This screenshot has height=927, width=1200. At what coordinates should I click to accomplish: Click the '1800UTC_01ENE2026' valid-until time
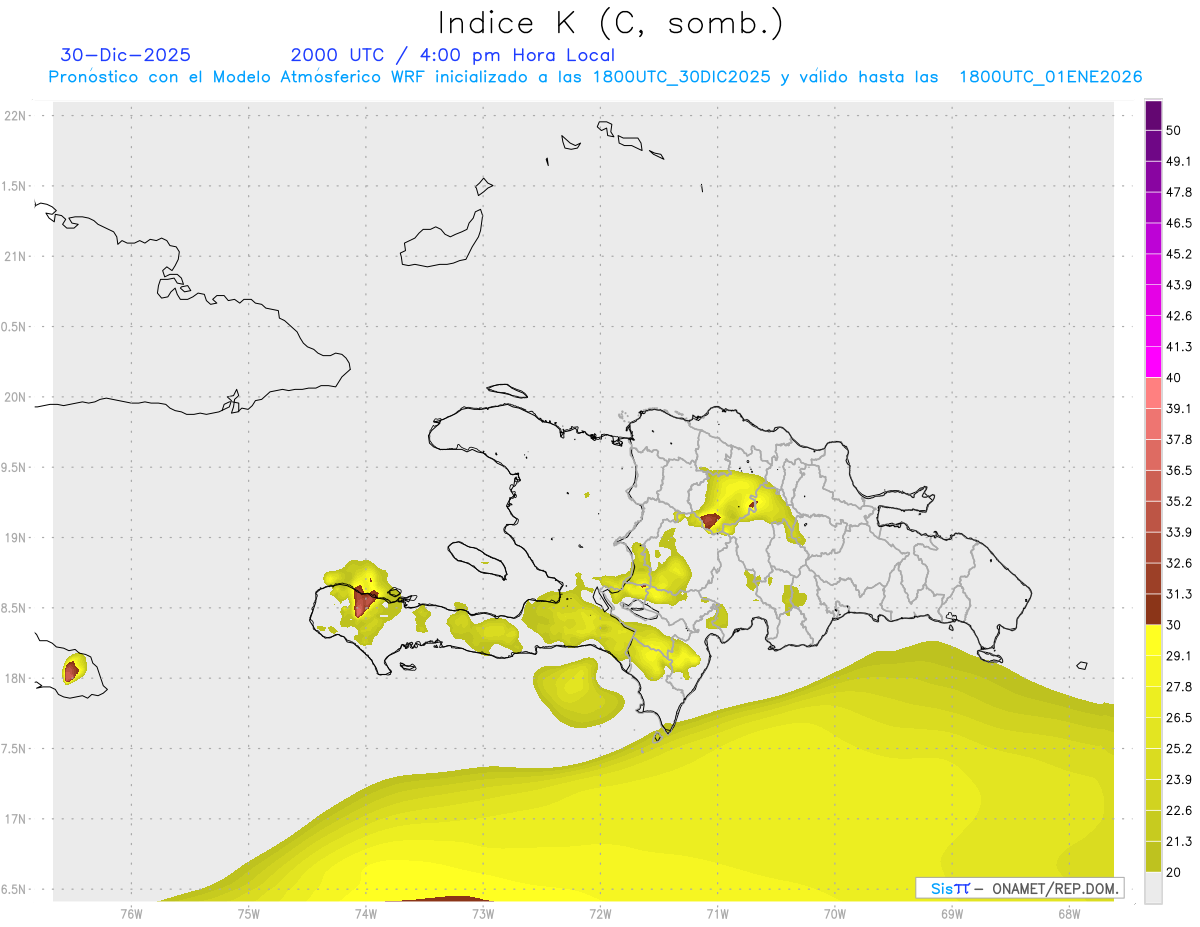coord(1051,77)
